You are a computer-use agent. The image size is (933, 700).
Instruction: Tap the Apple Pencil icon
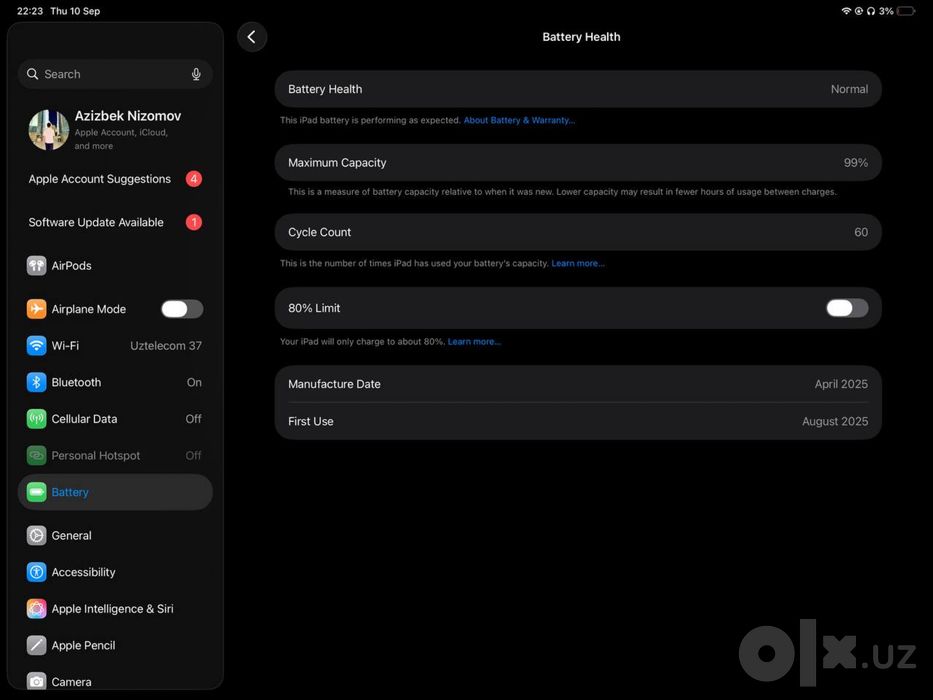point(36,645)
